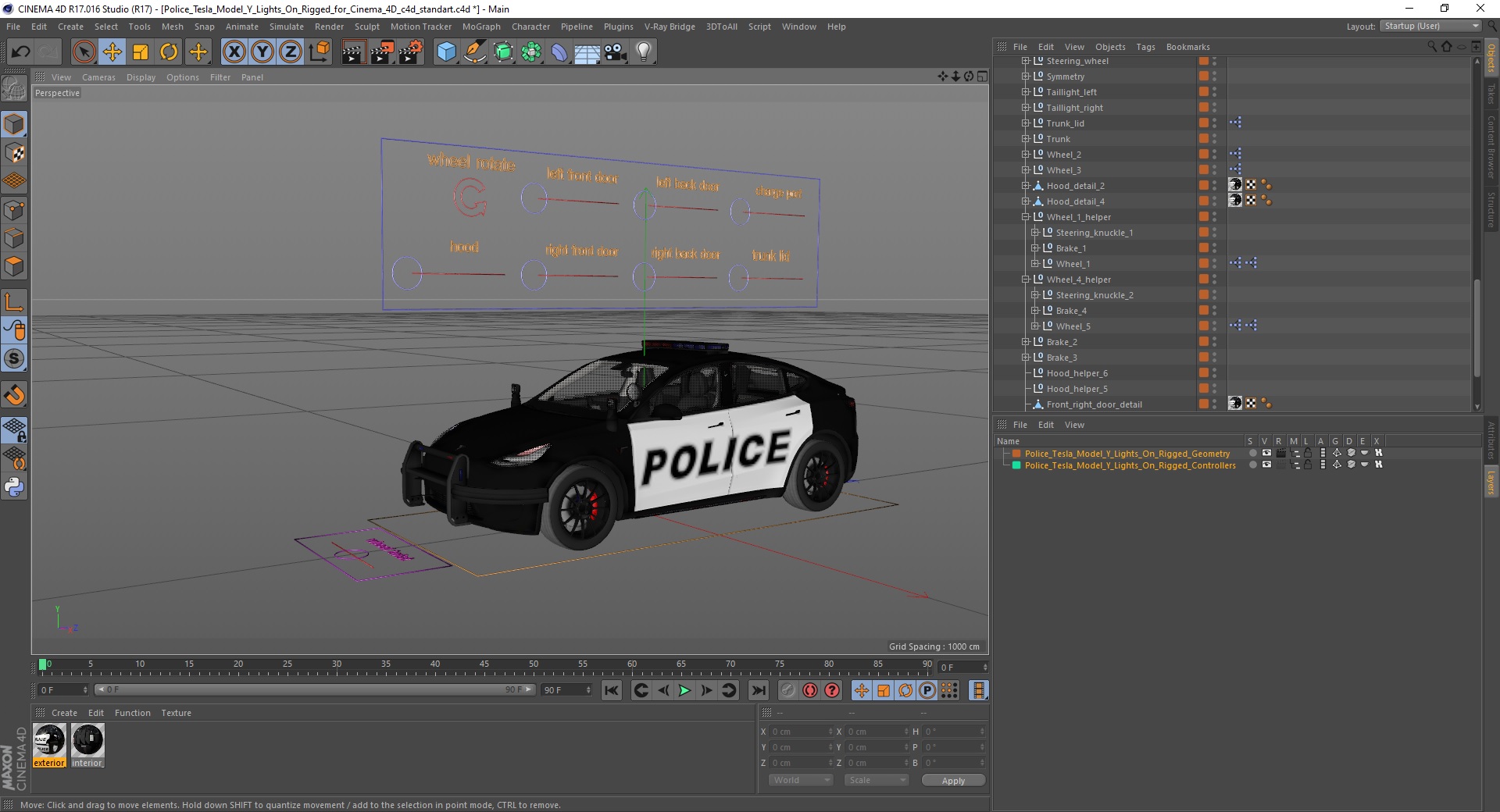Click the X position input field
This screenshot has width=1500, height=812.
pos(802,732)
